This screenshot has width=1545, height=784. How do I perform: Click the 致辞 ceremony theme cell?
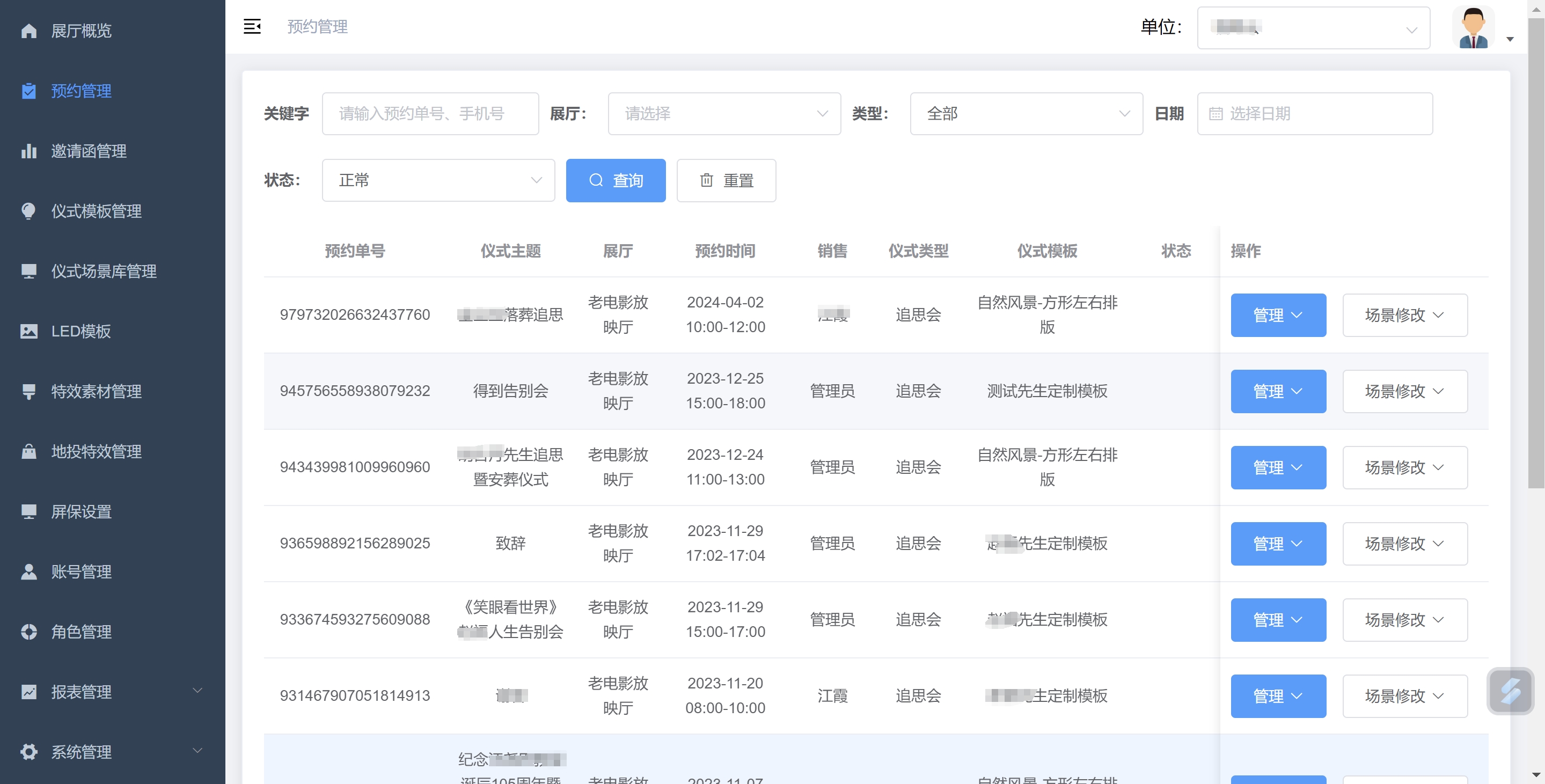click(510, 543)
